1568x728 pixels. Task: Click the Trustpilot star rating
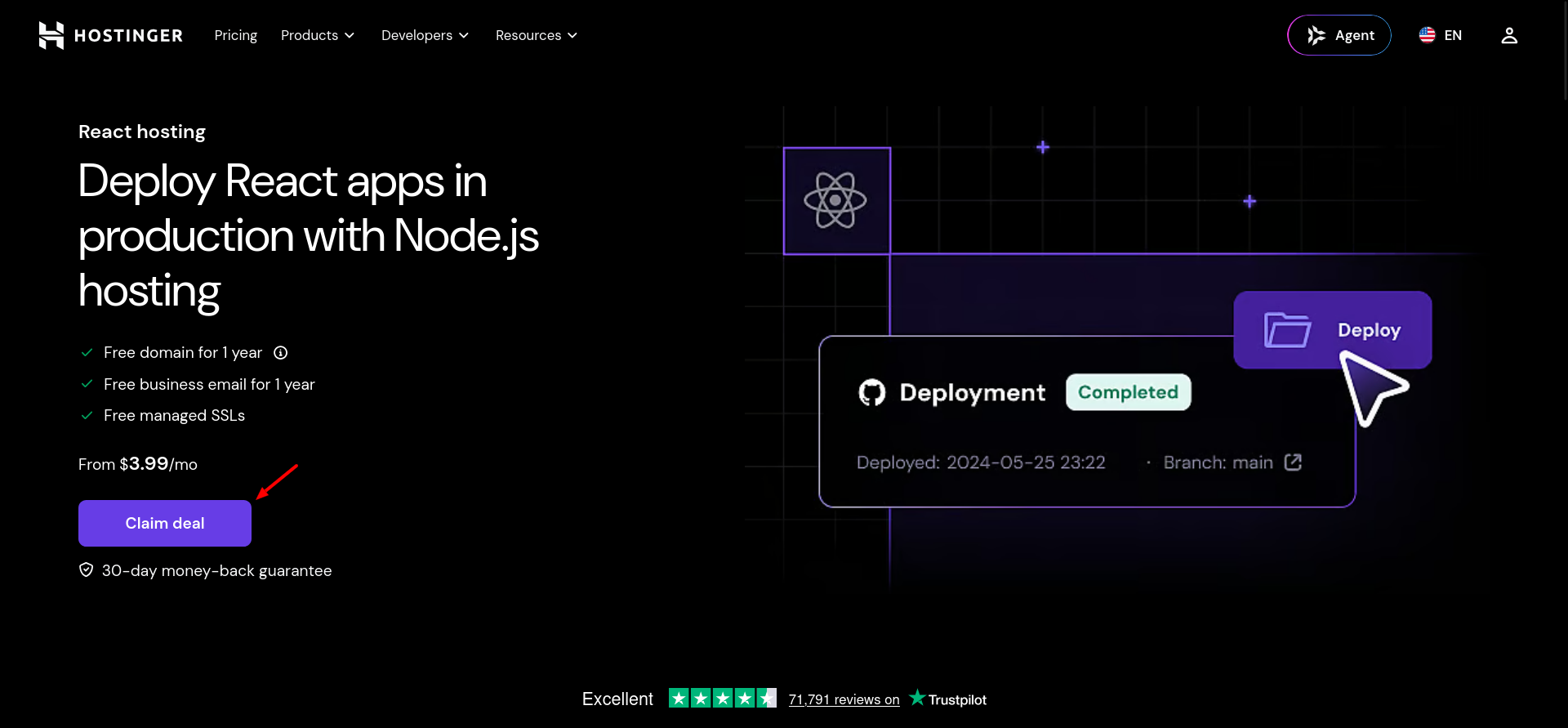(723, 698)
